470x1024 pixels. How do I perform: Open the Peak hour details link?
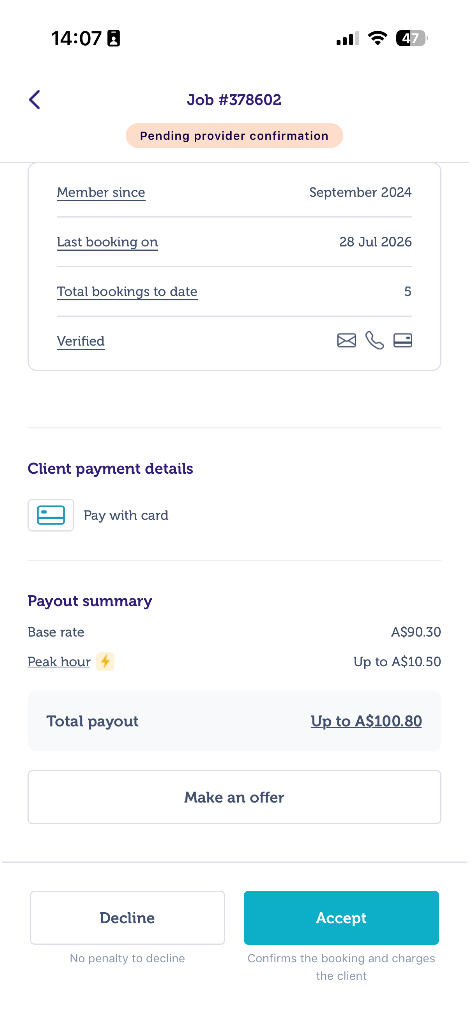(59, 662)
